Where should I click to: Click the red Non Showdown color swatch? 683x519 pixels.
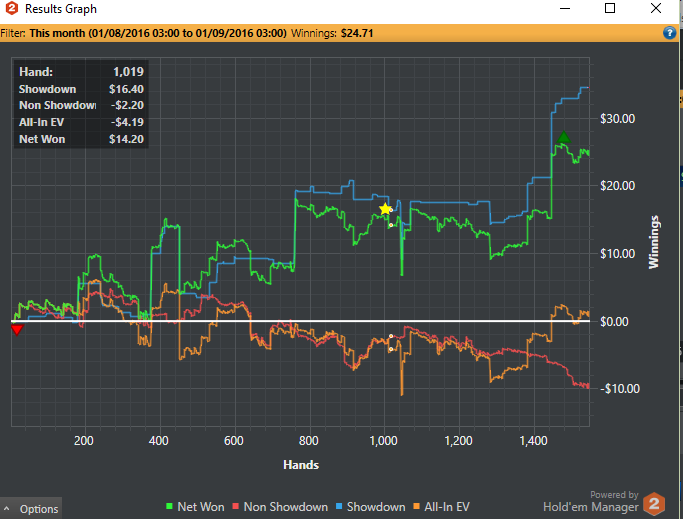point(236,506)
